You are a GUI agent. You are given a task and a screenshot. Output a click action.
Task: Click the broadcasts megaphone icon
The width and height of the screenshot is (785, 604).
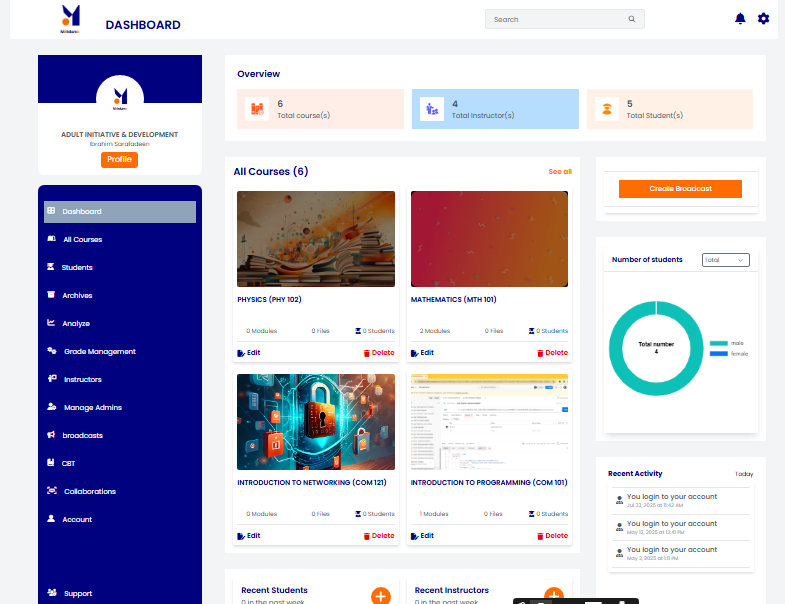51,435
